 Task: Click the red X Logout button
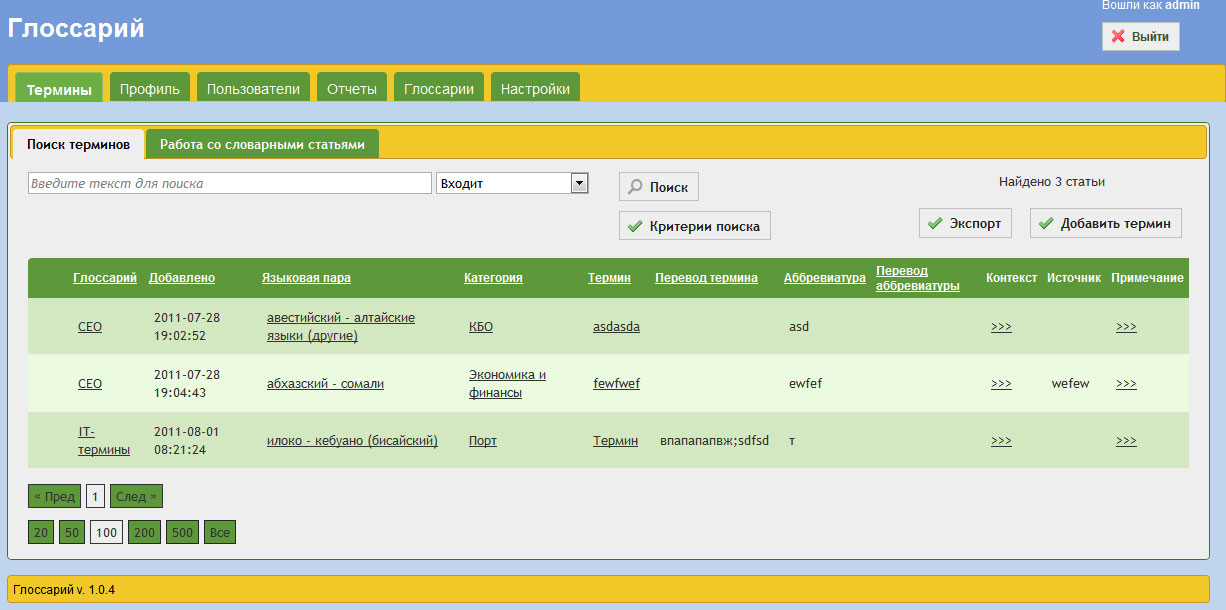coord(1140,36)
